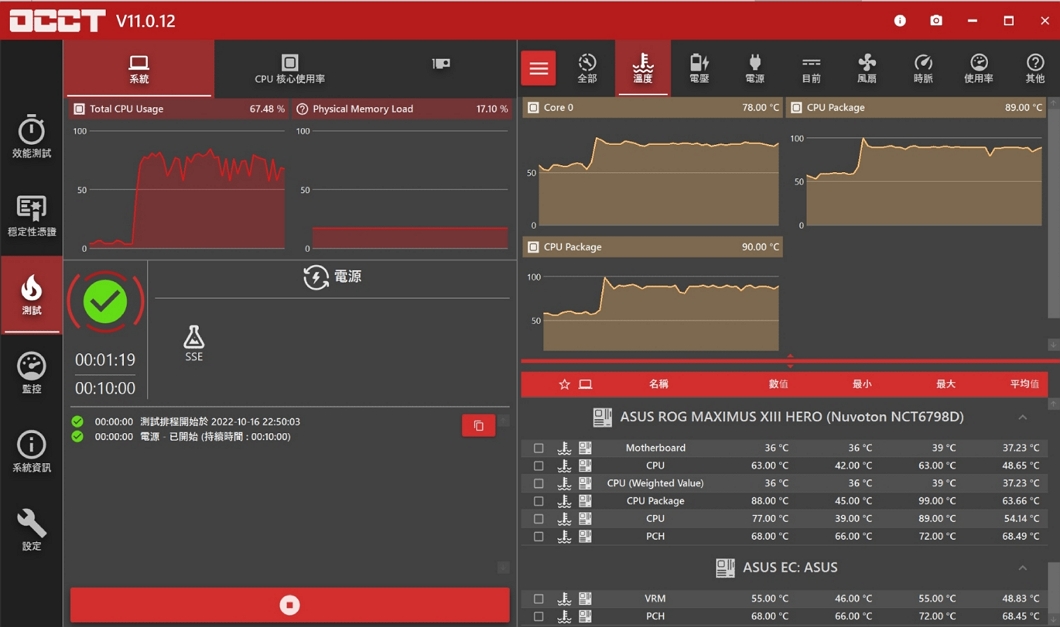
Task: Click the green check status indicator
Action: [105, 302]
